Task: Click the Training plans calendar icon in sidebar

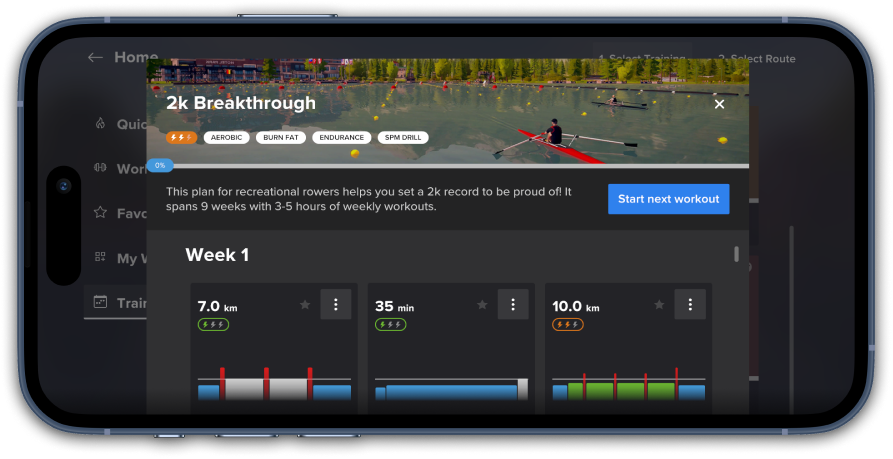Action: tap(100, 302)
